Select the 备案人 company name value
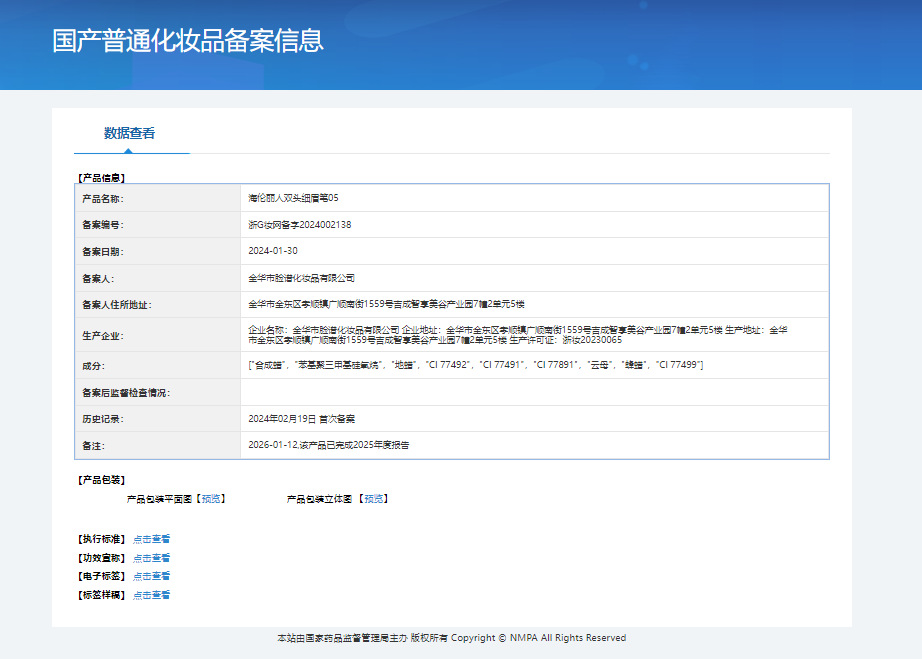 coord(302,278)
